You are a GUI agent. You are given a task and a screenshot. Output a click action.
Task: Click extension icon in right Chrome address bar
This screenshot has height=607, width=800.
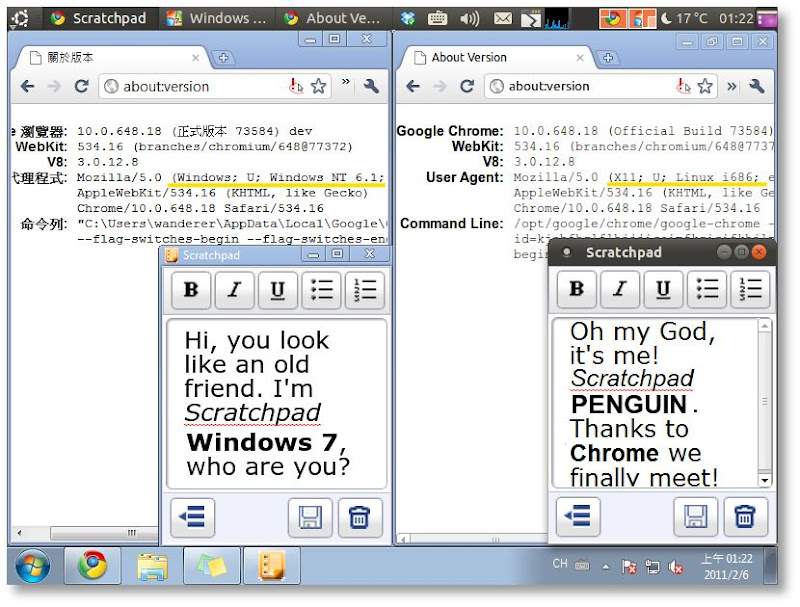[683, 86]
